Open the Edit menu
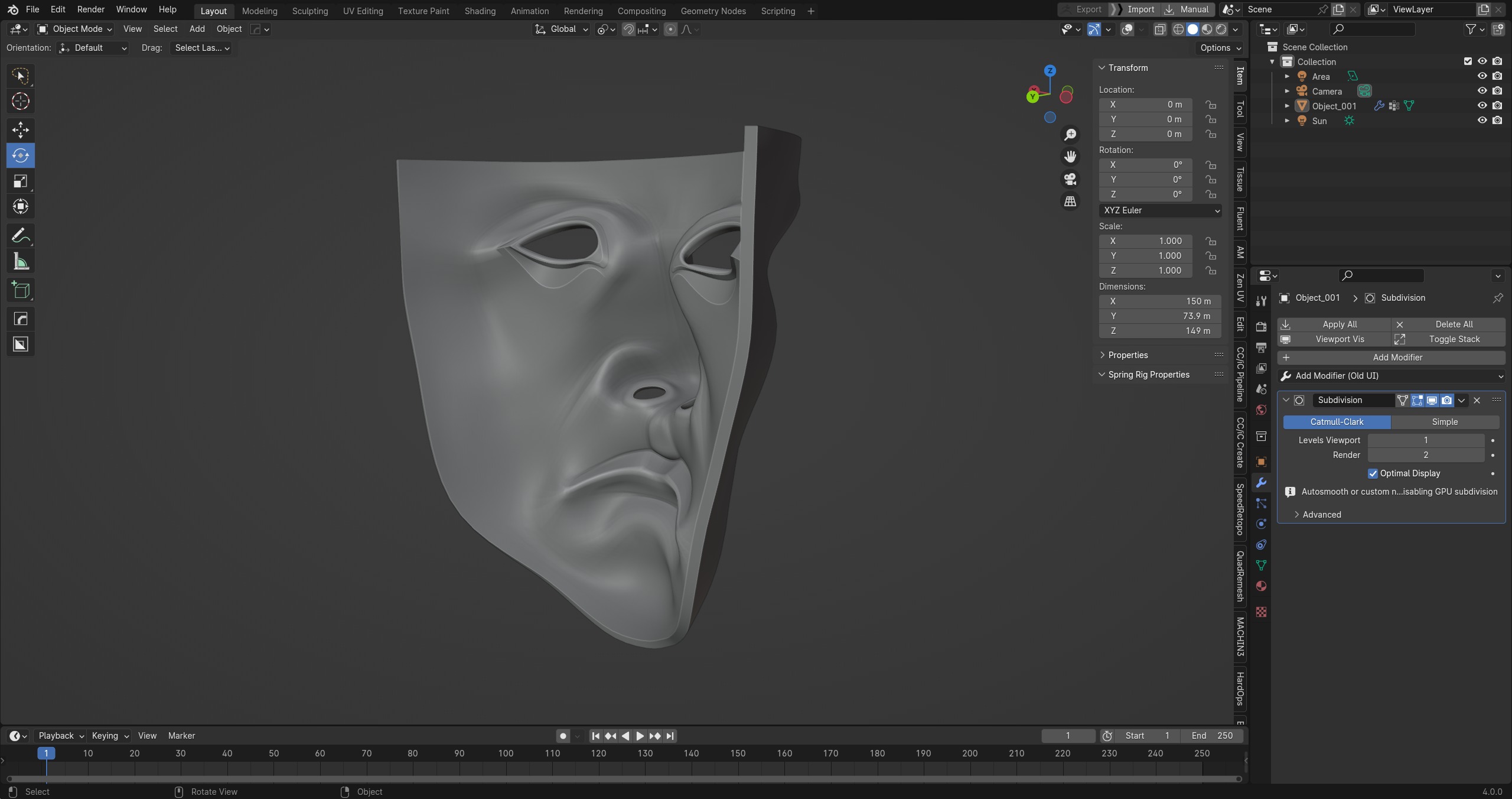The image size is (1512, 799). tap(58, 9)
